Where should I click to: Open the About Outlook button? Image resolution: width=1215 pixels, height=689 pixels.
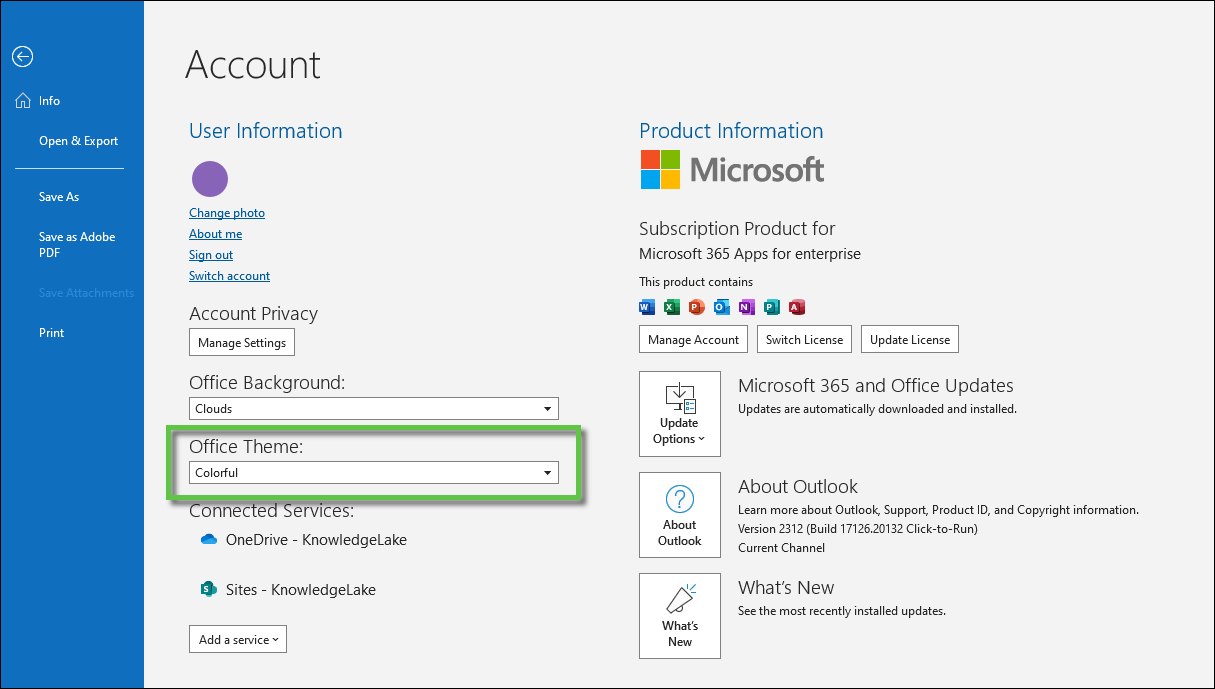point(679,515)
